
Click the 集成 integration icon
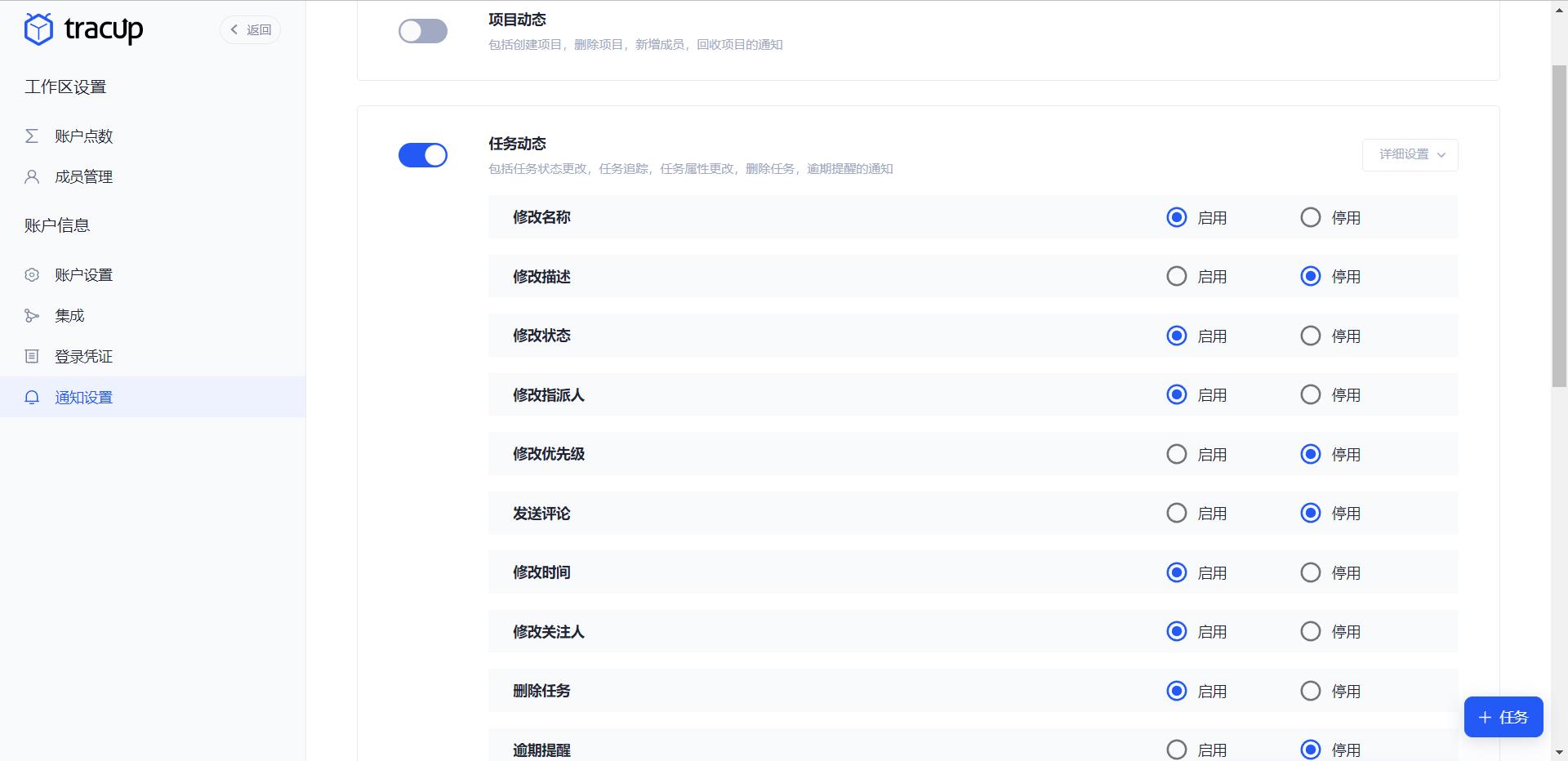coord(31,315)
